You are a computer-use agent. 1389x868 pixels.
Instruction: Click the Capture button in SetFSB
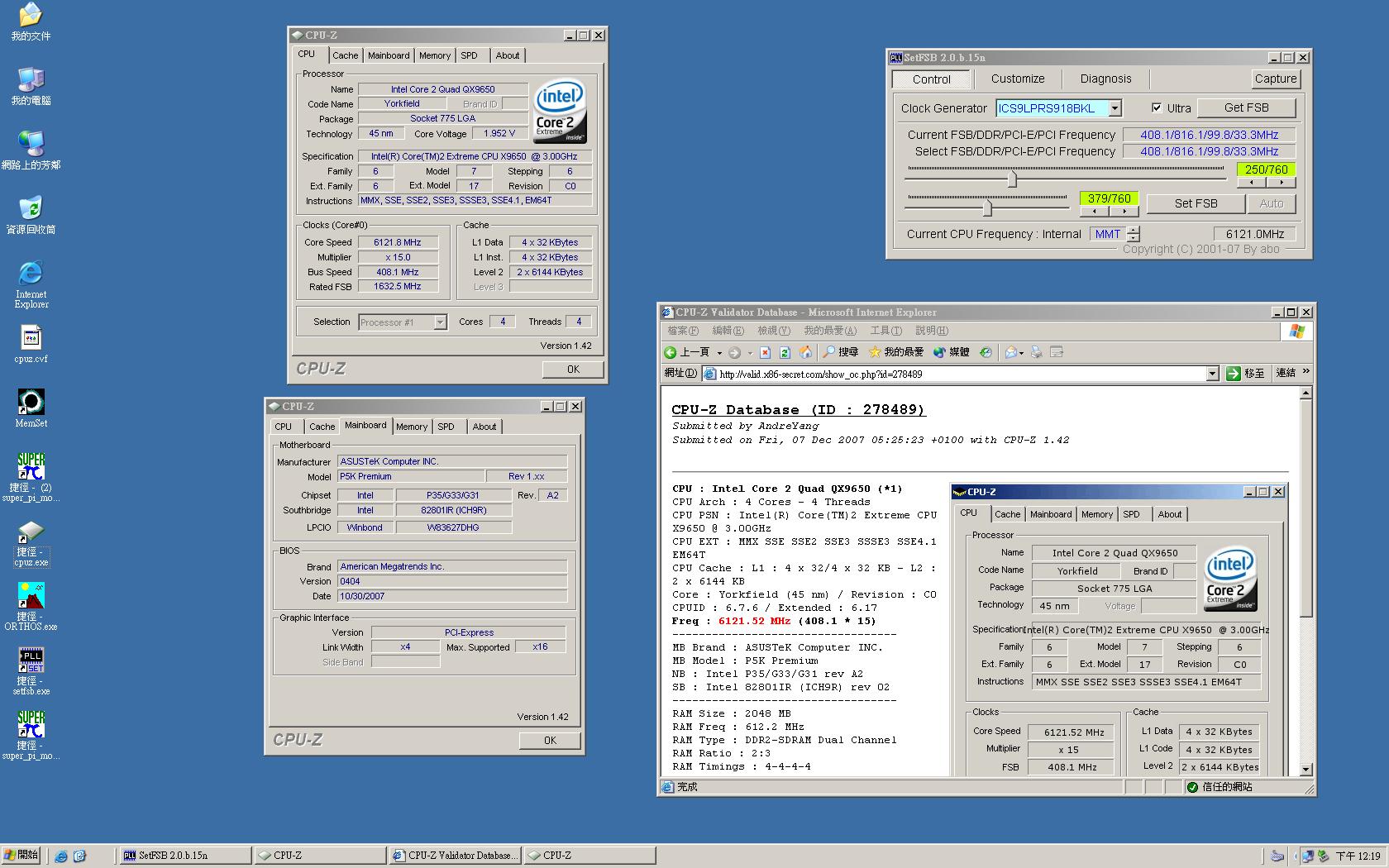tap(1275, 79)
